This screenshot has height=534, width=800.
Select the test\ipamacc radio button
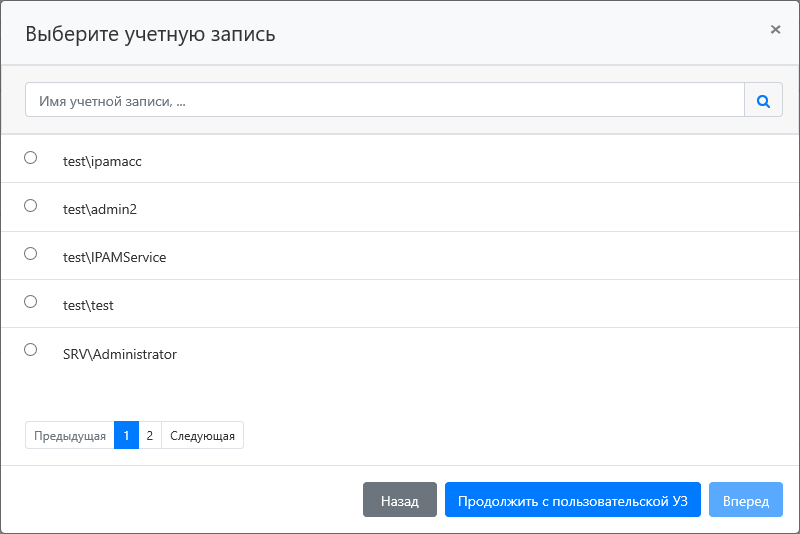tap(30, 158)
